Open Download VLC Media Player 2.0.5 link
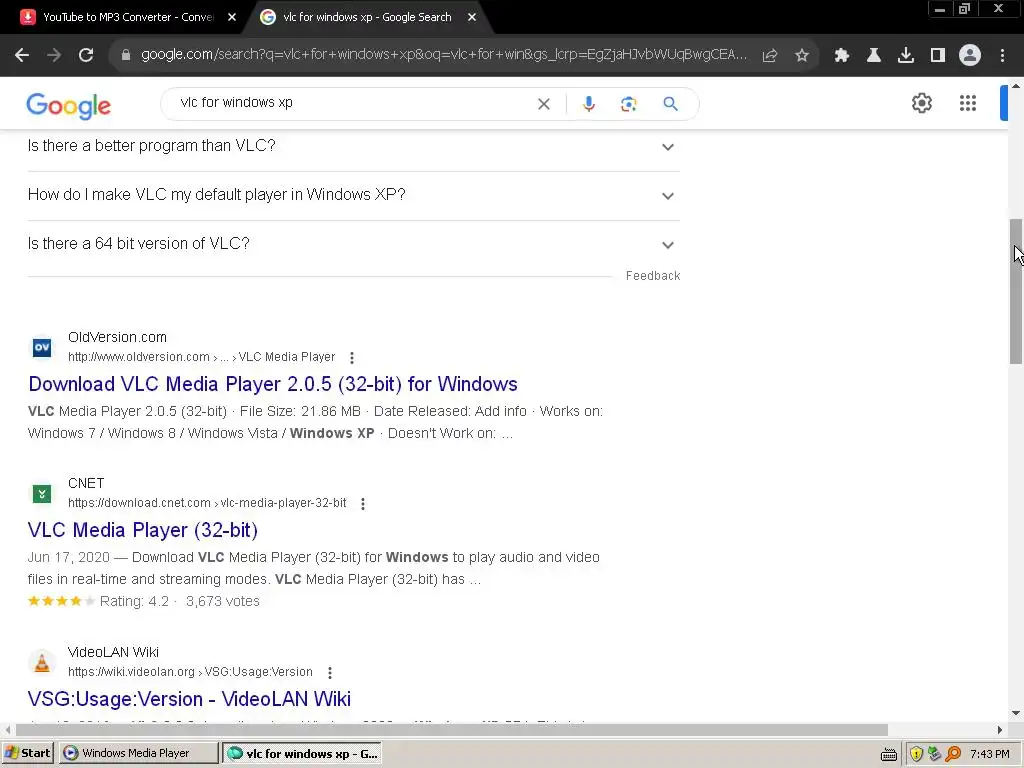 tap(273, 384)
